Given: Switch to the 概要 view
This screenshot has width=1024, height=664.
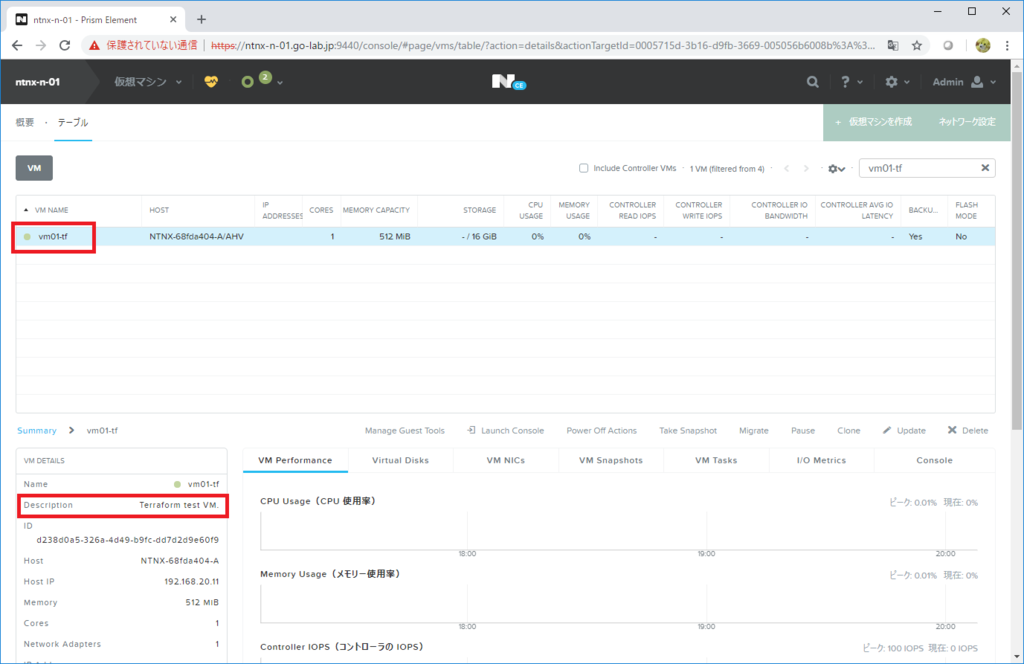Looking at the screenshot, I should (25, 122).
